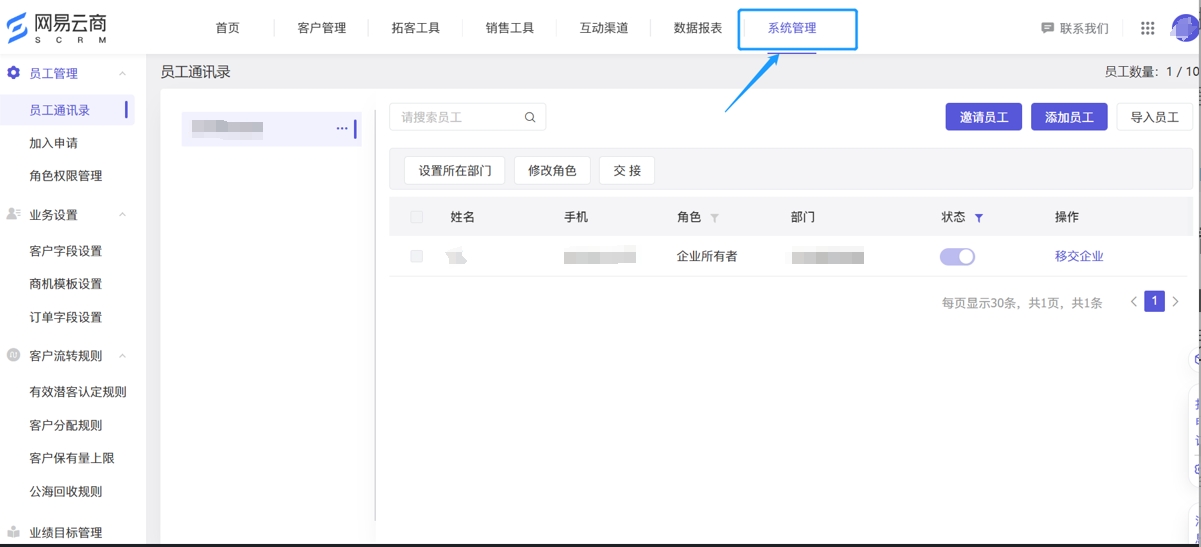Image resolution: width=1201 pixels, height=547 pixels.
Task: Open the 数据报表 top menu
Action: tap(697, 28)
